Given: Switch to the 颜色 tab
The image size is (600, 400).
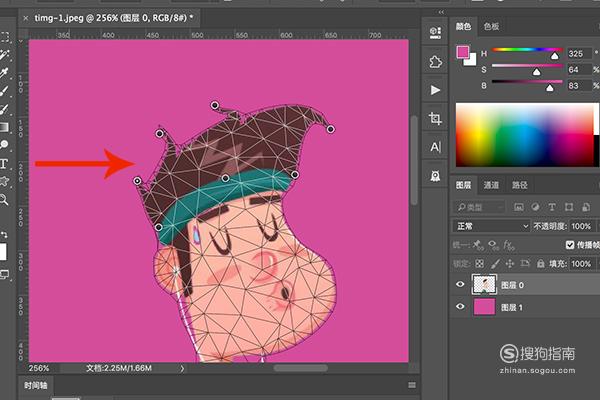Looking at the screenshot, I should click(x=463, y=26).
